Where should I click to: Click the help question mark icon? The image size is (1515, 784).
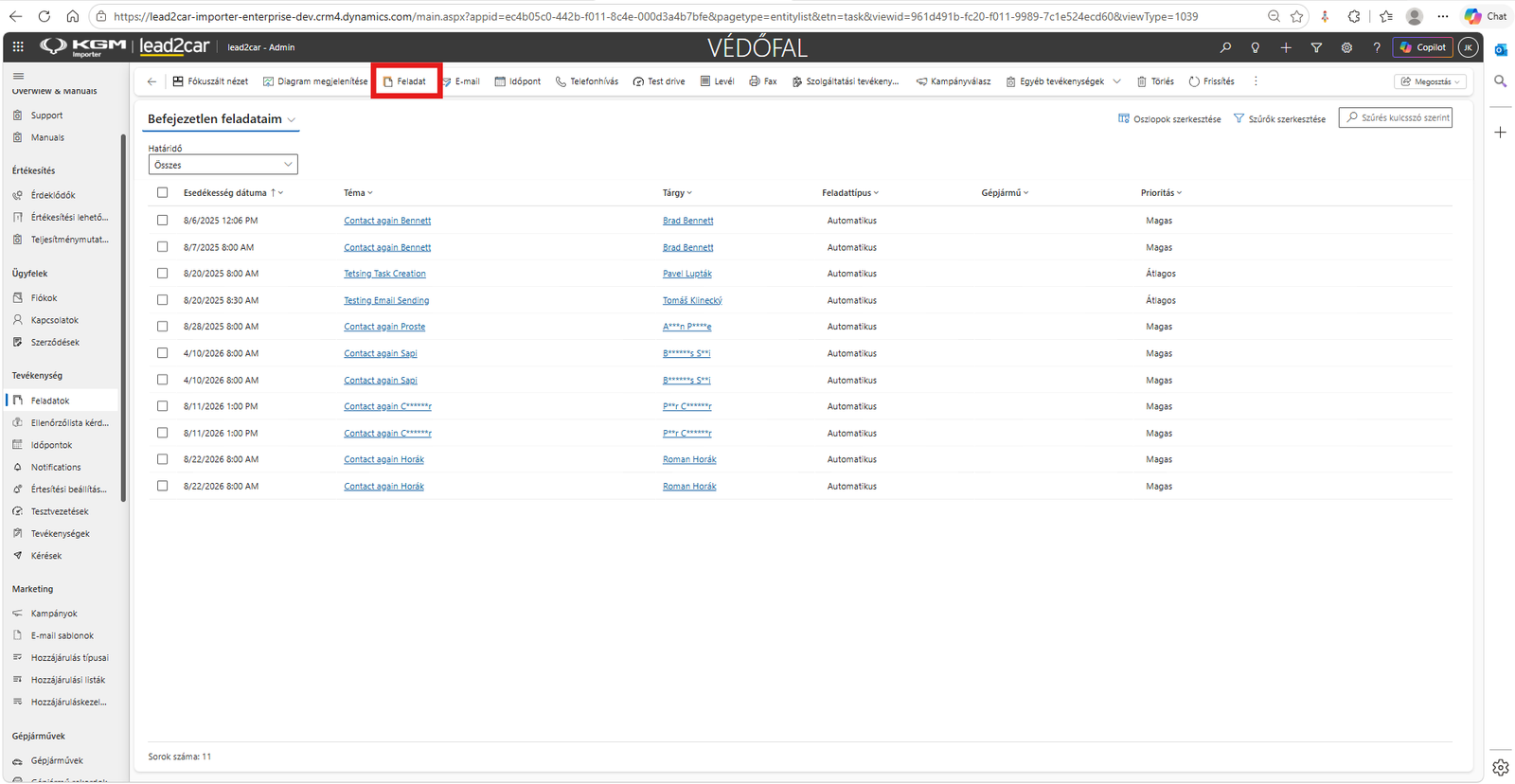pos(1377,47)
